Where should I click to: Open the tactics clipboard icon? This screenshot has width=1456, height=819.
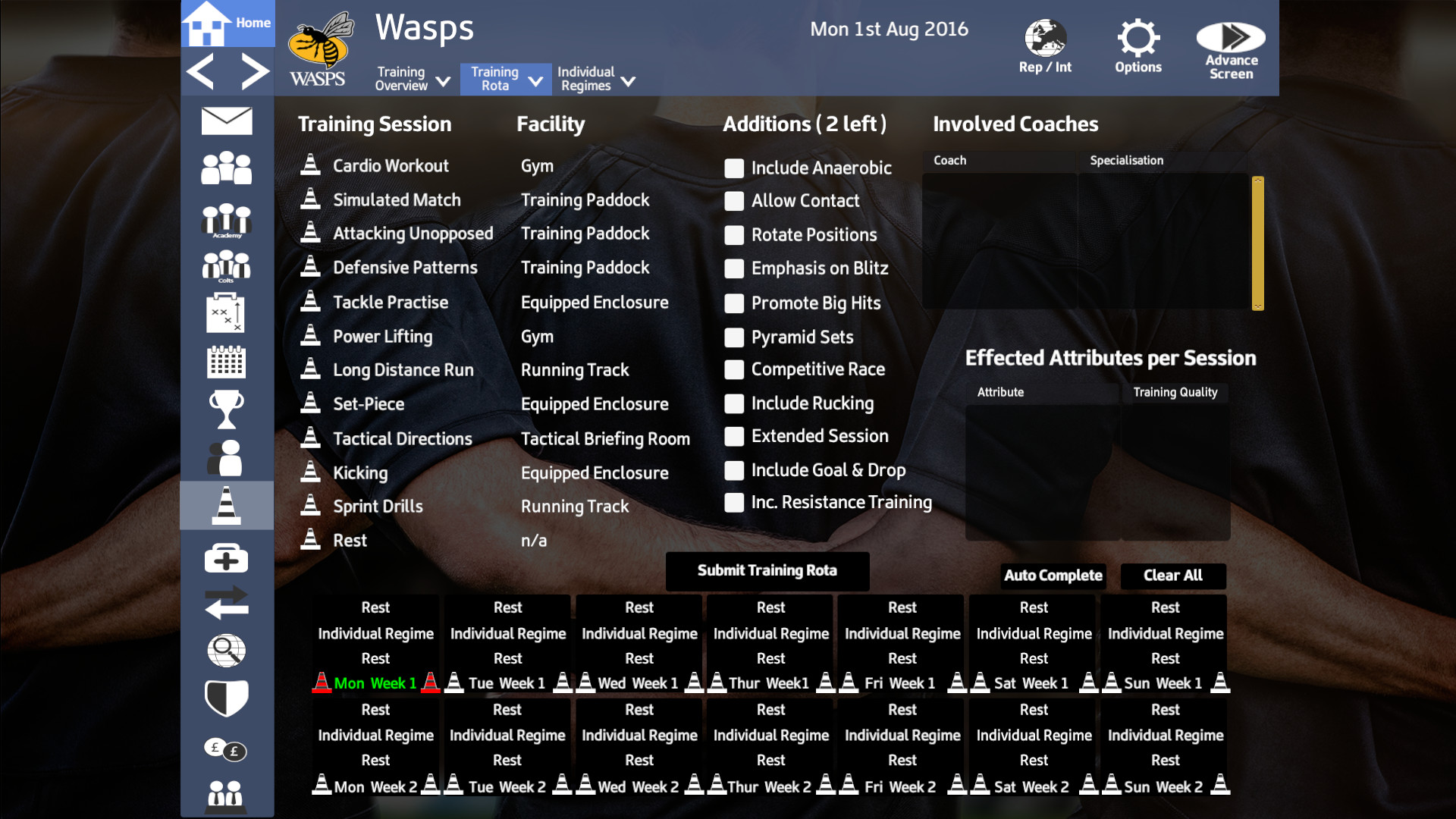pyautogui.click(x=226, y=313)
